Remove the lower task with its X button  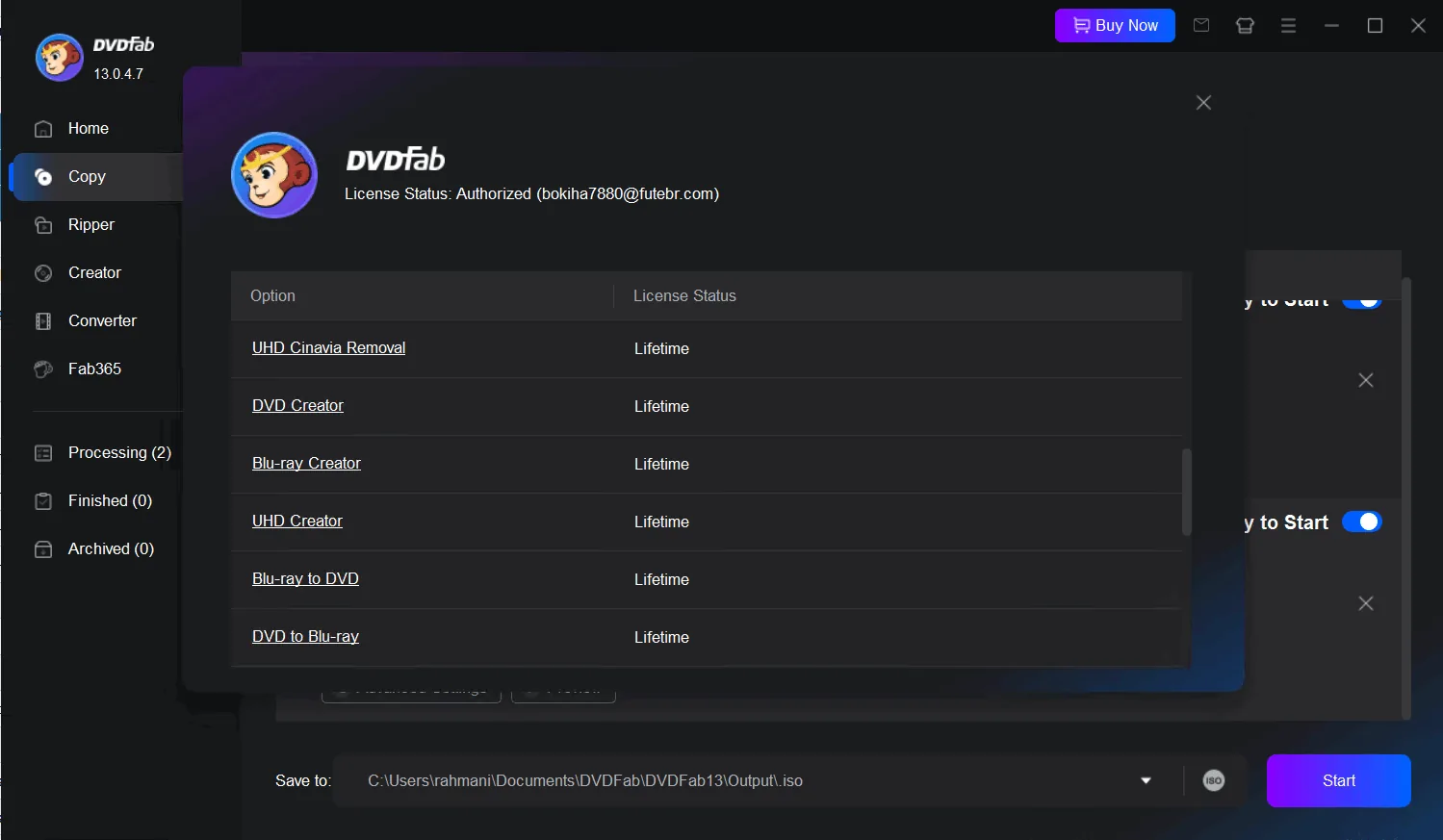1366,604
